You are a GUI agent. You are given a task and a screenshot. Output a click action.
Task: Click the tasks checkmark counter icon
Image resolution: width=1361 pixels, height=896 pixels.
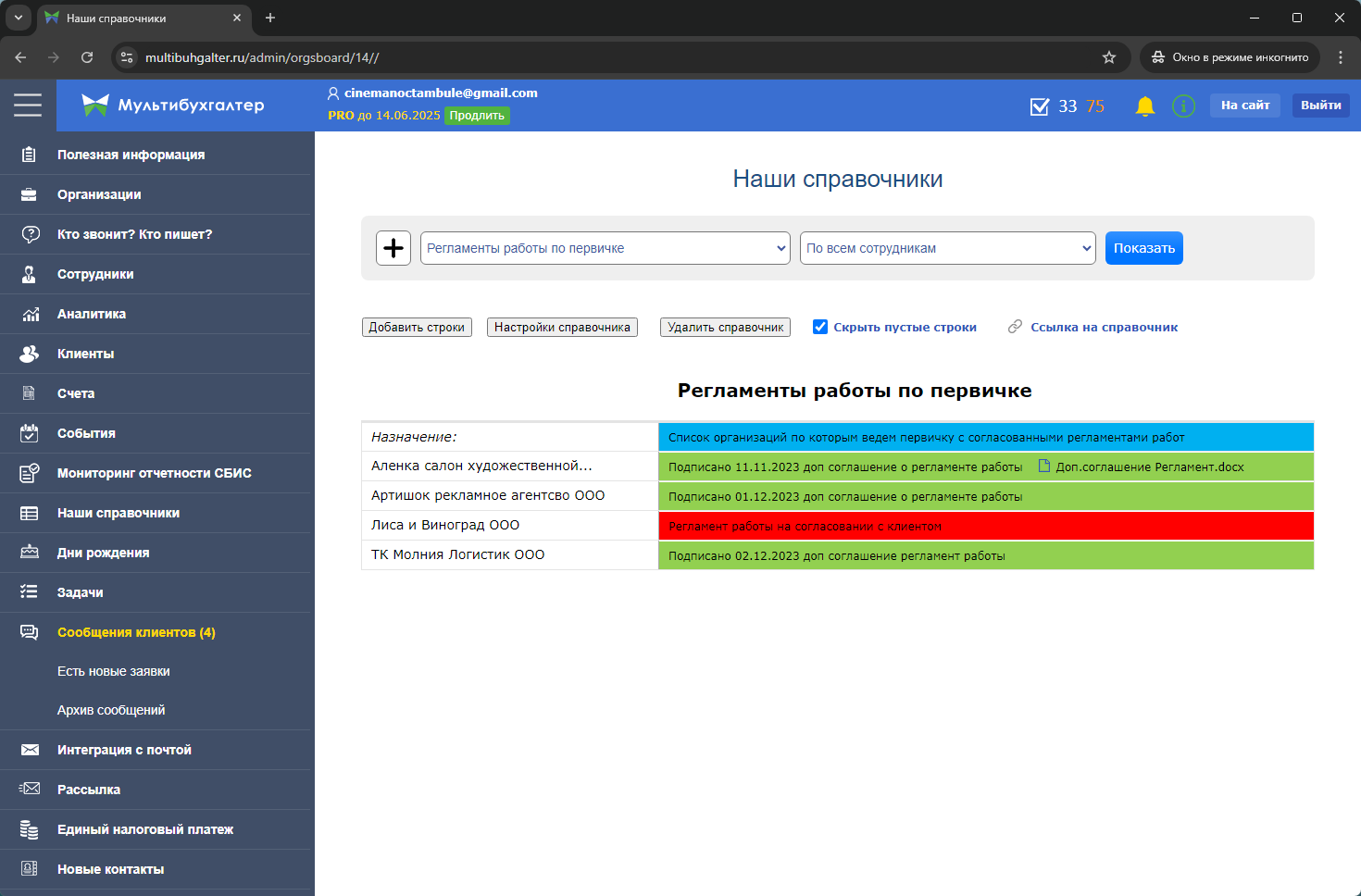pos(1040,106)
